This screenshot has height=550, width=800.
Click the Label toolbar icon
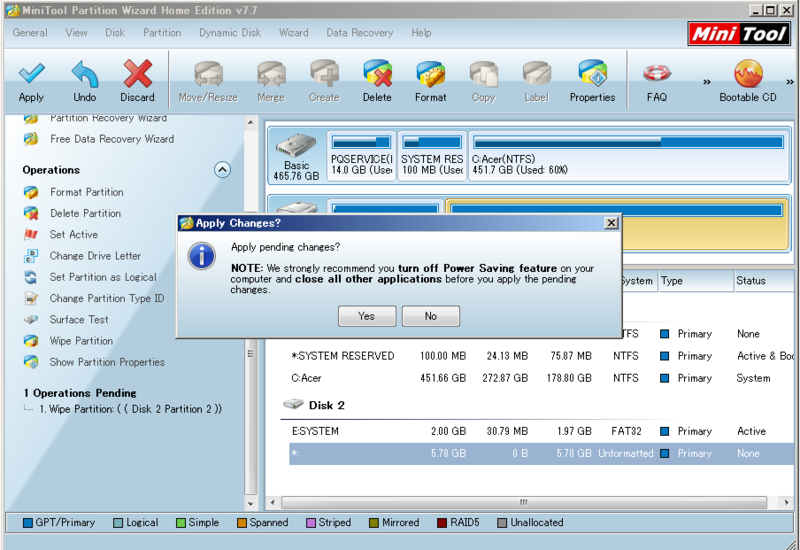(x=537, y=74)
